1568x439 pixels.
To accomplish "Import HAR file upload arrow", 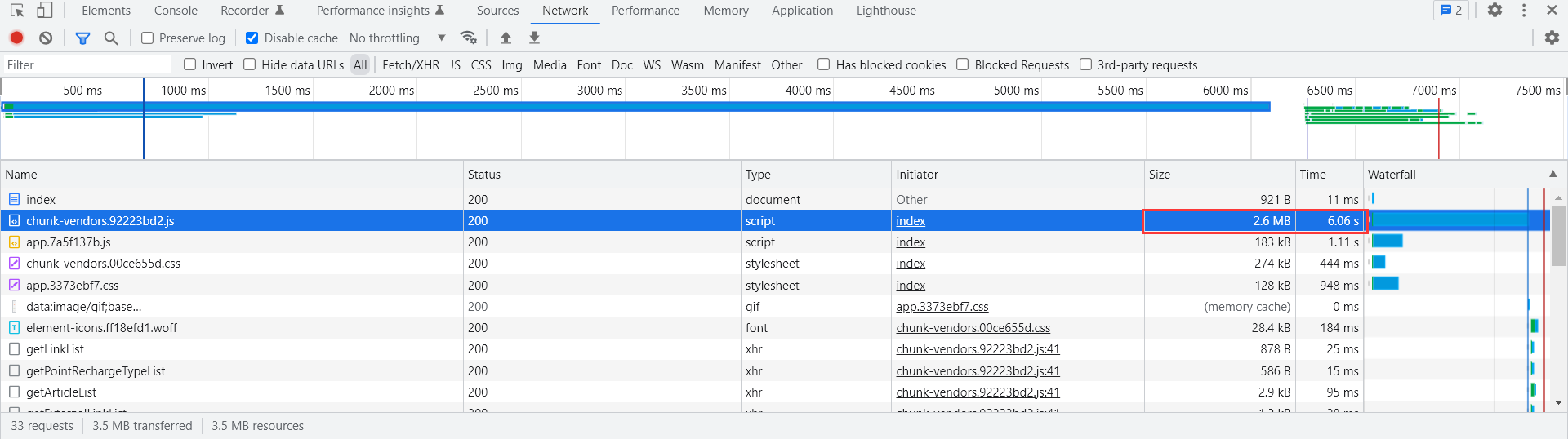I will click(506, 38).
